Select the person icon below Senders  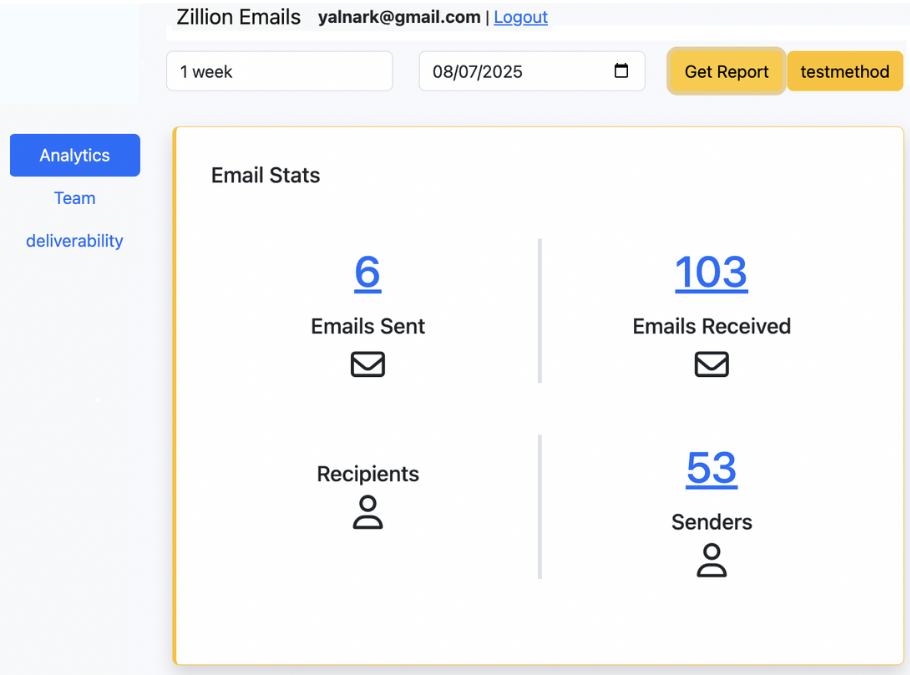point(711,560)
